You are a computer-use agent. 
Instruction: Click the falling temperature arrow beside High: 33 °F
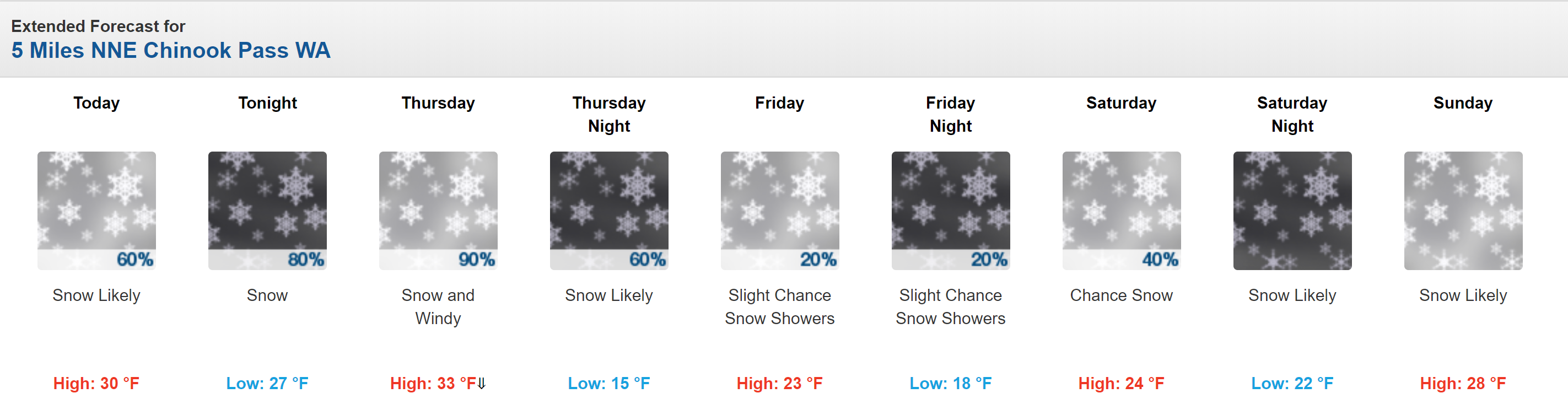[482, 384]
